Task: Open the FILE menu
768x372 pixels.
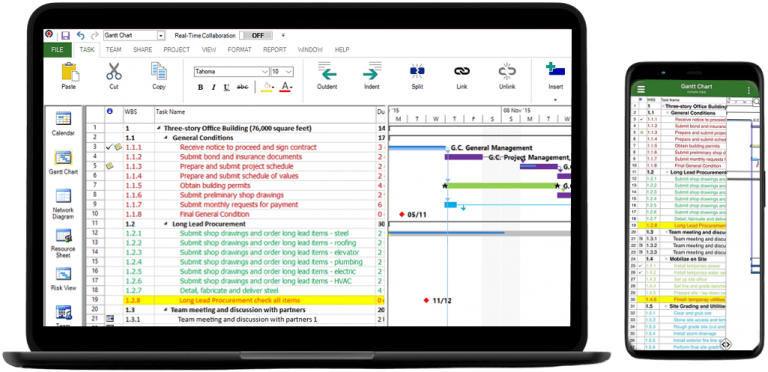Action: (x=57, y=49)
